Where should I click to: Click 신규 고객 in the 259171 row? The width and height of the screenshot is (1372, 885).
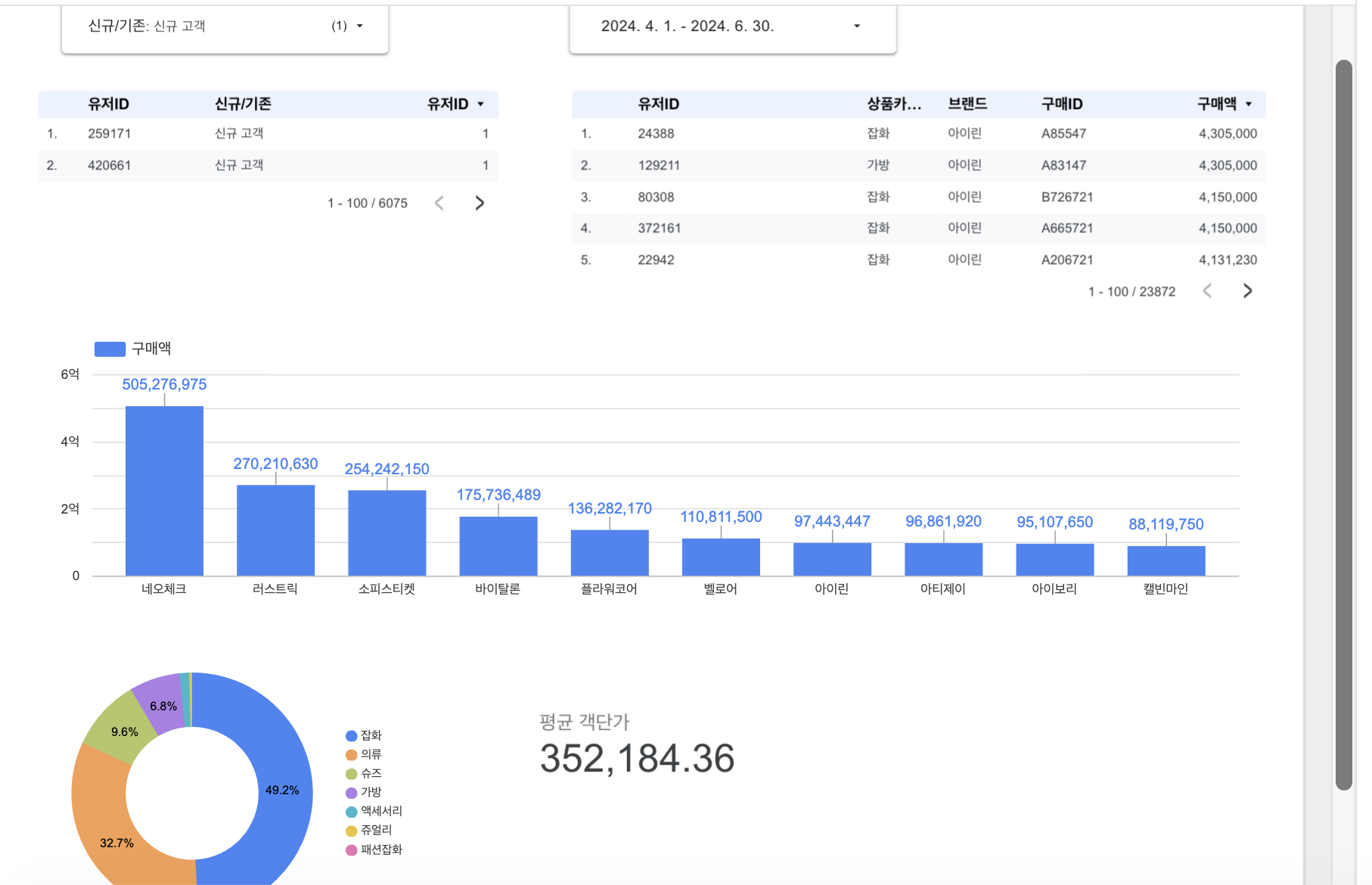point(239,134)
